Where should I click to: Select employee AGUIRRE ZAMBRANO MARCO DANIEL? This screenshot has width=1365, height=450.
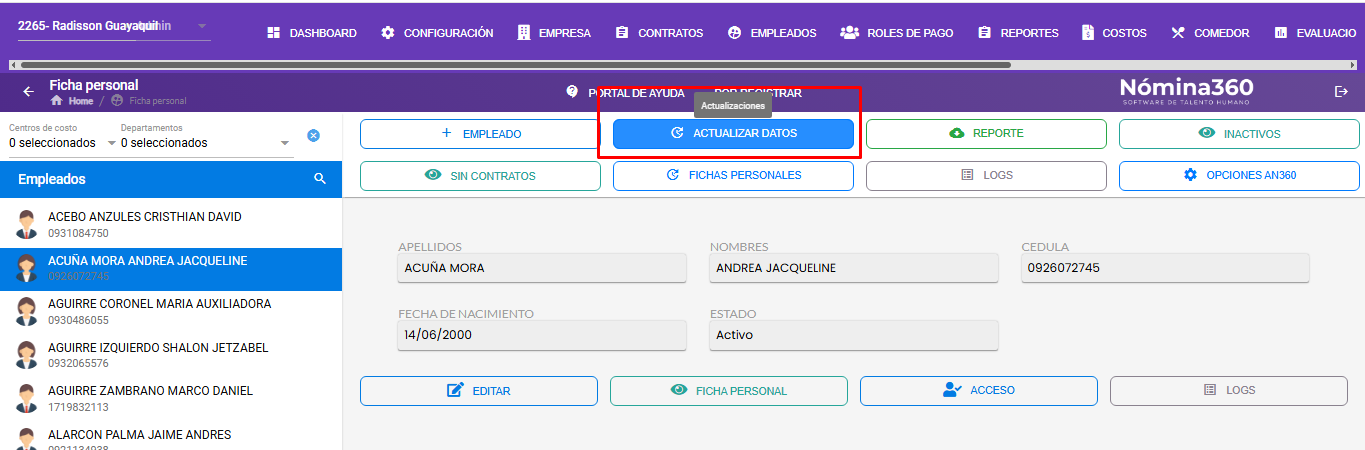[171, 399]
